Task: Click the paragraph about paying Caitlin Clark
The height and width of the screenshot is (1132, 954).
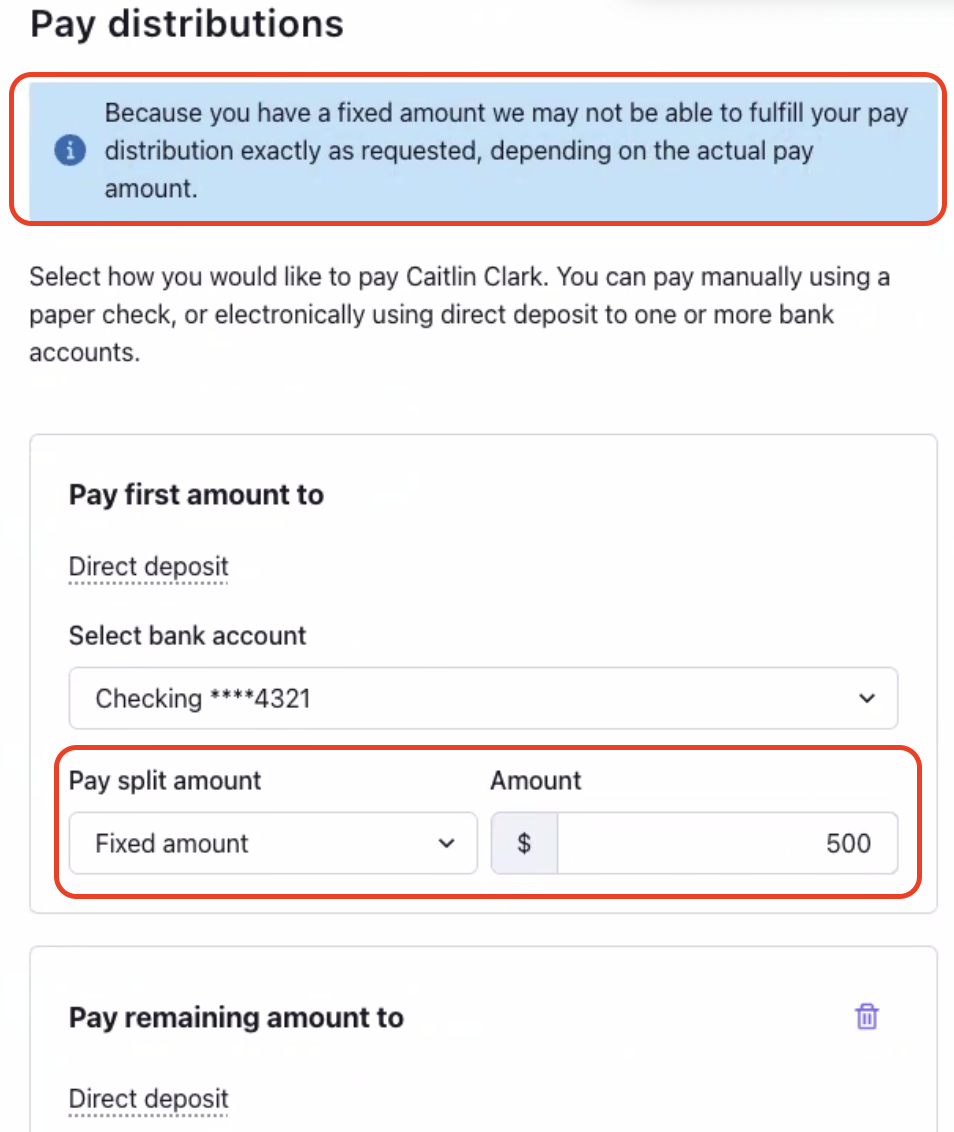Action: click(x=460, y=314)
